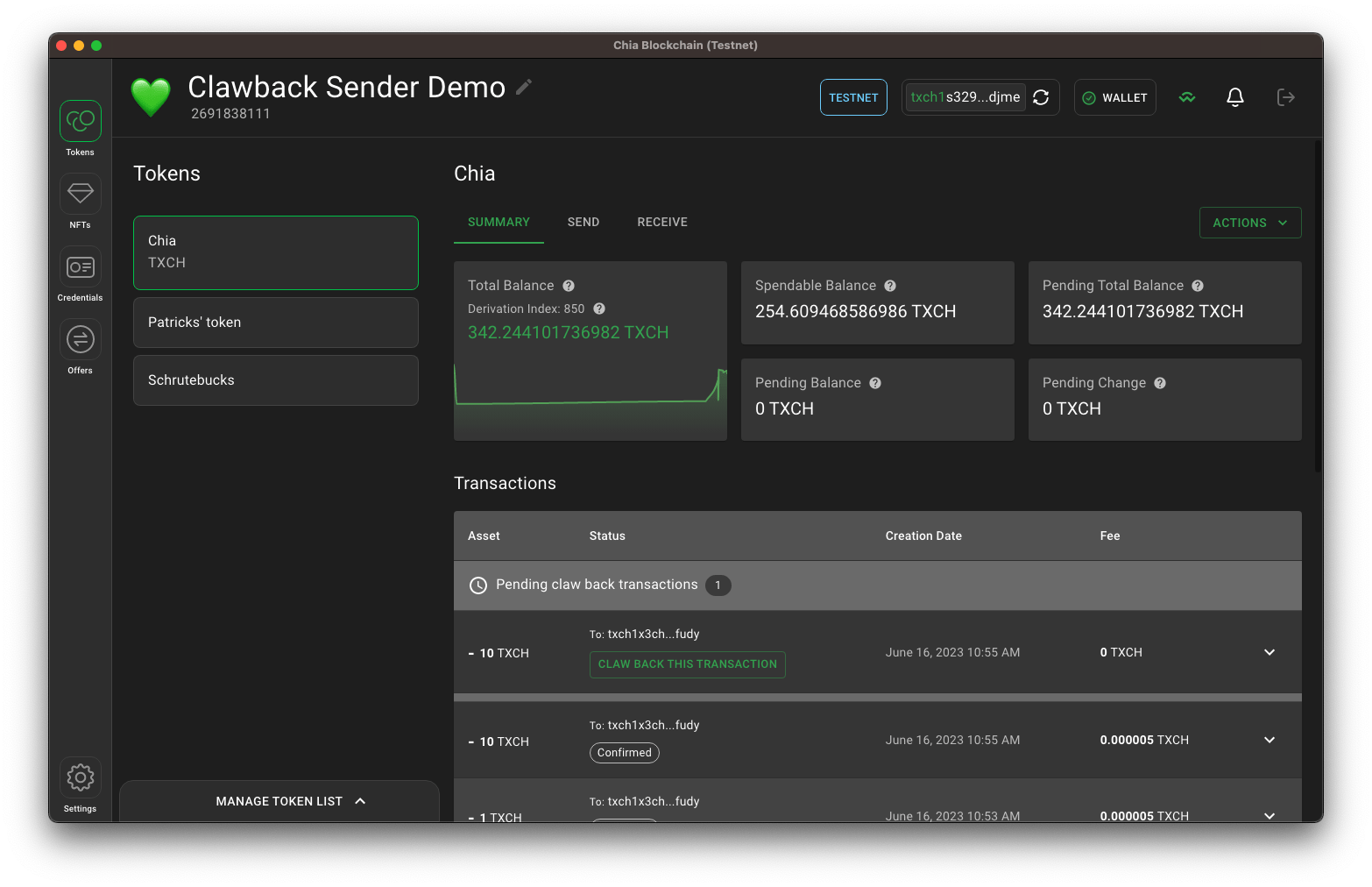Open the NFTs section
The width and height of the screenshot is (1372, 887).
click(x=81, y=194)
